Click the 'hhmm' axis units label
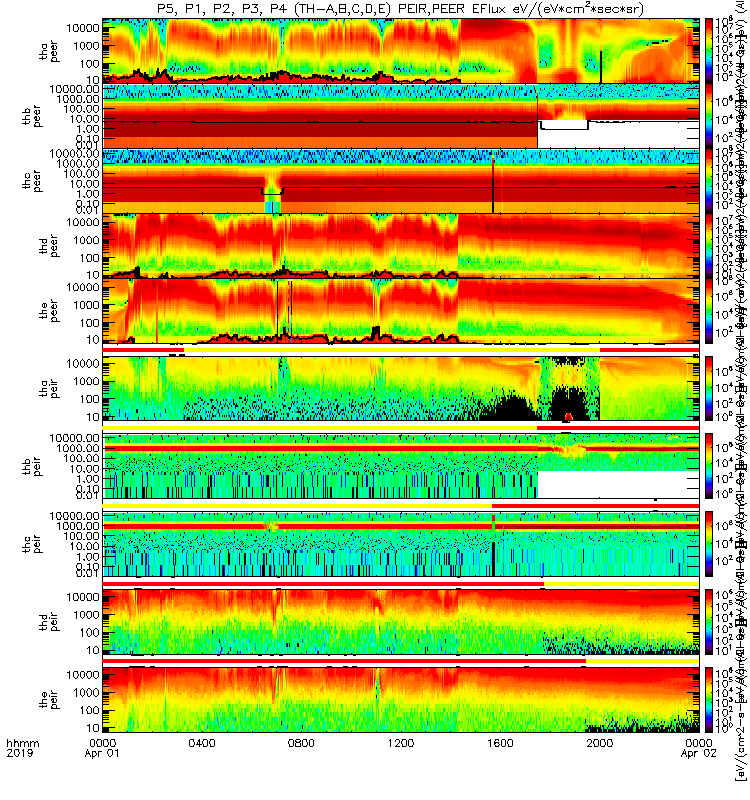Screen dimensions: 750x800 coord(22,743)
